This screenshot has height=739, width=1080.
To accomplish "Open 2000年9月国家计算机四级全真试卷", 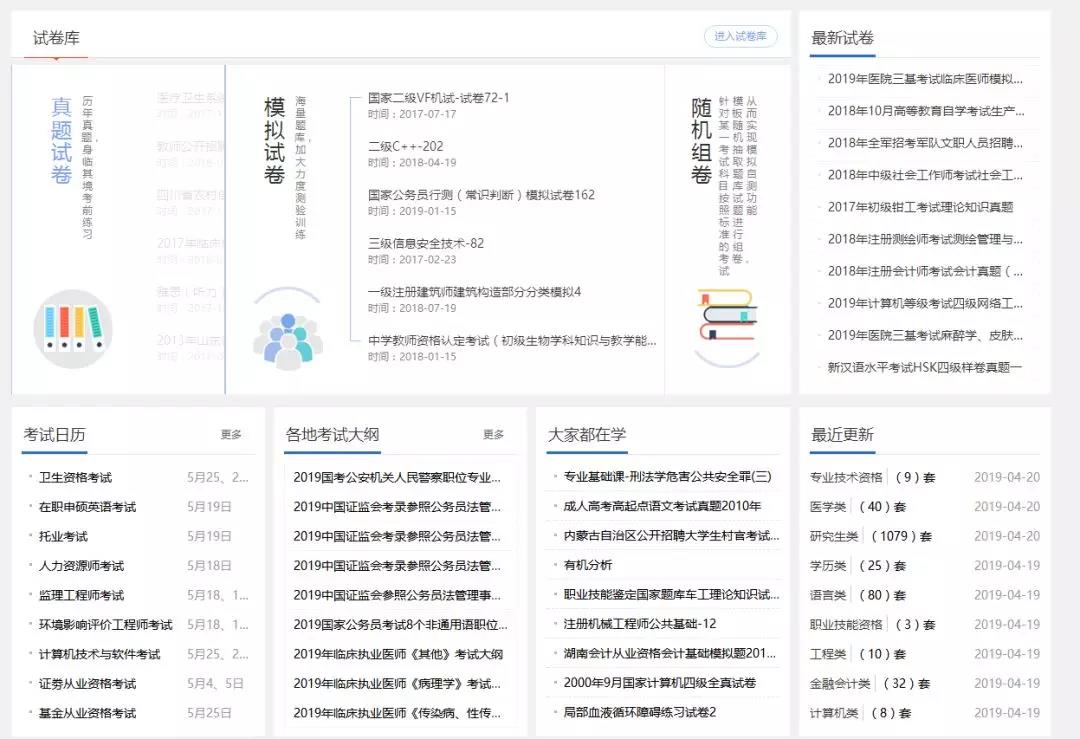I will (660, 683).
